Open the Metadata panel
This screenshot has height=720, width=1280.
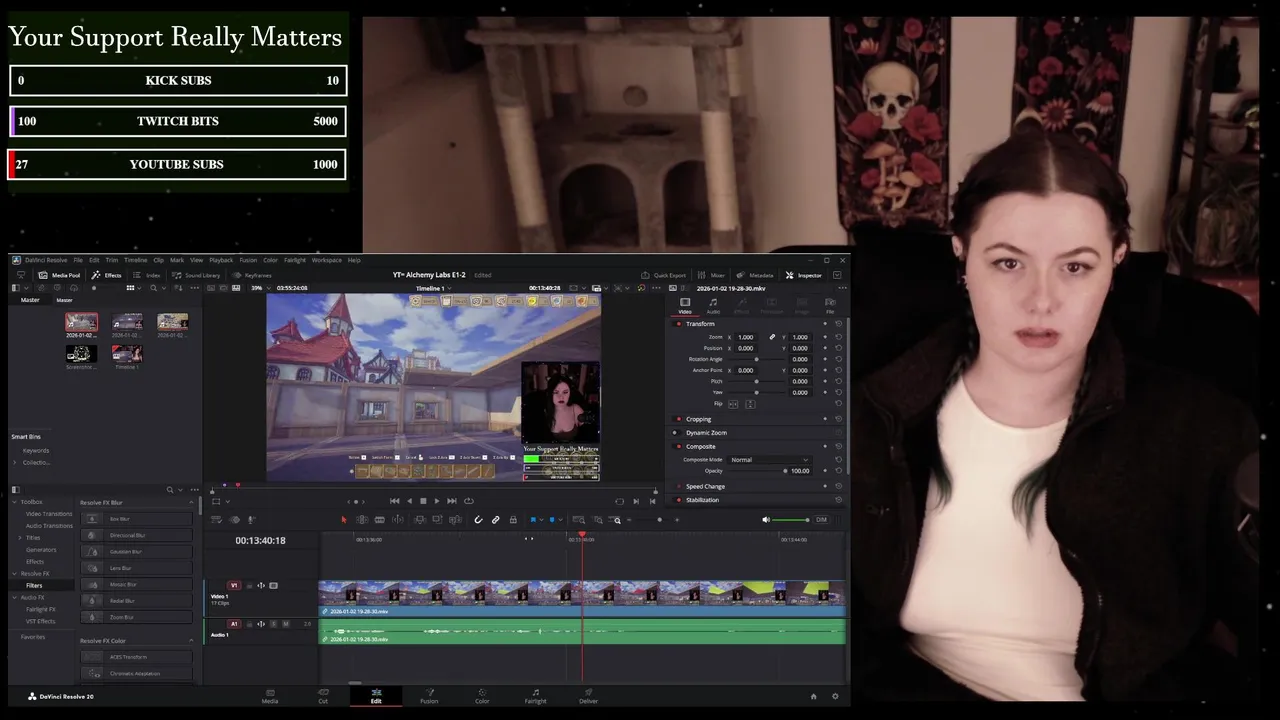pos(755,275)
